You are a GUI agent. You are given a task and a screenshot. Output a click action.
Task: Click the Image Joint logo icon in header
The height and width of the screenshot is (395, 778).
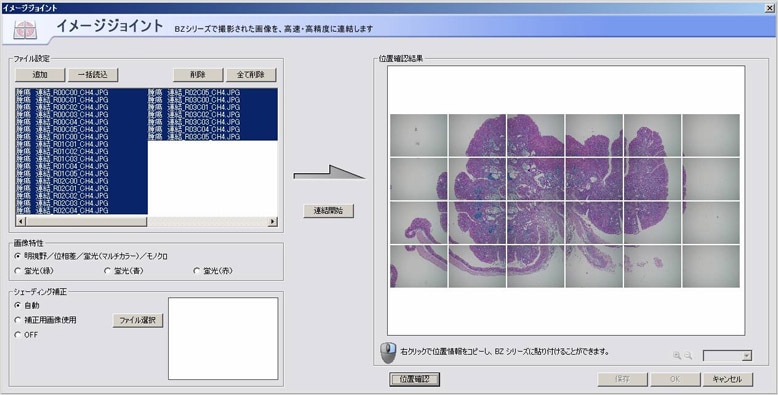coord(24,30)
